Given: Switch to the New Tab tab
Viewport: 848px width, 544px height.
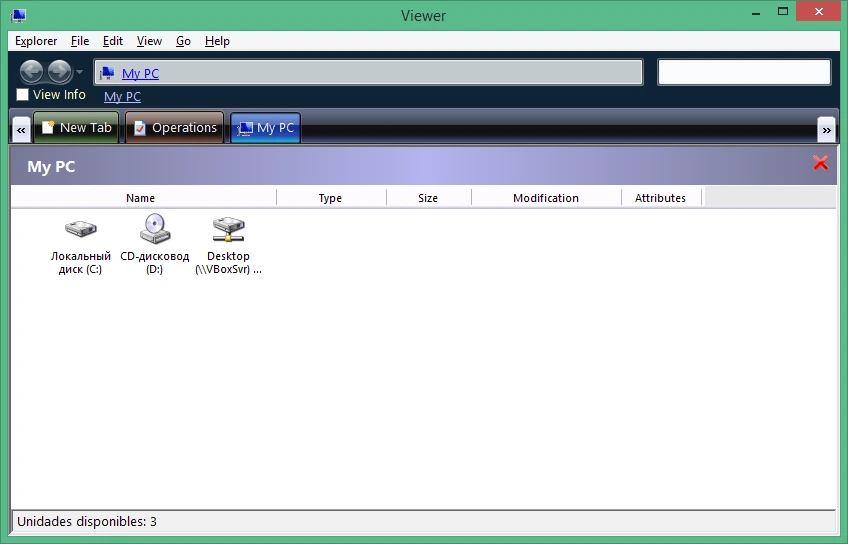Looking at the screenshot, I should pyautogui.click(x=76, y=128).
